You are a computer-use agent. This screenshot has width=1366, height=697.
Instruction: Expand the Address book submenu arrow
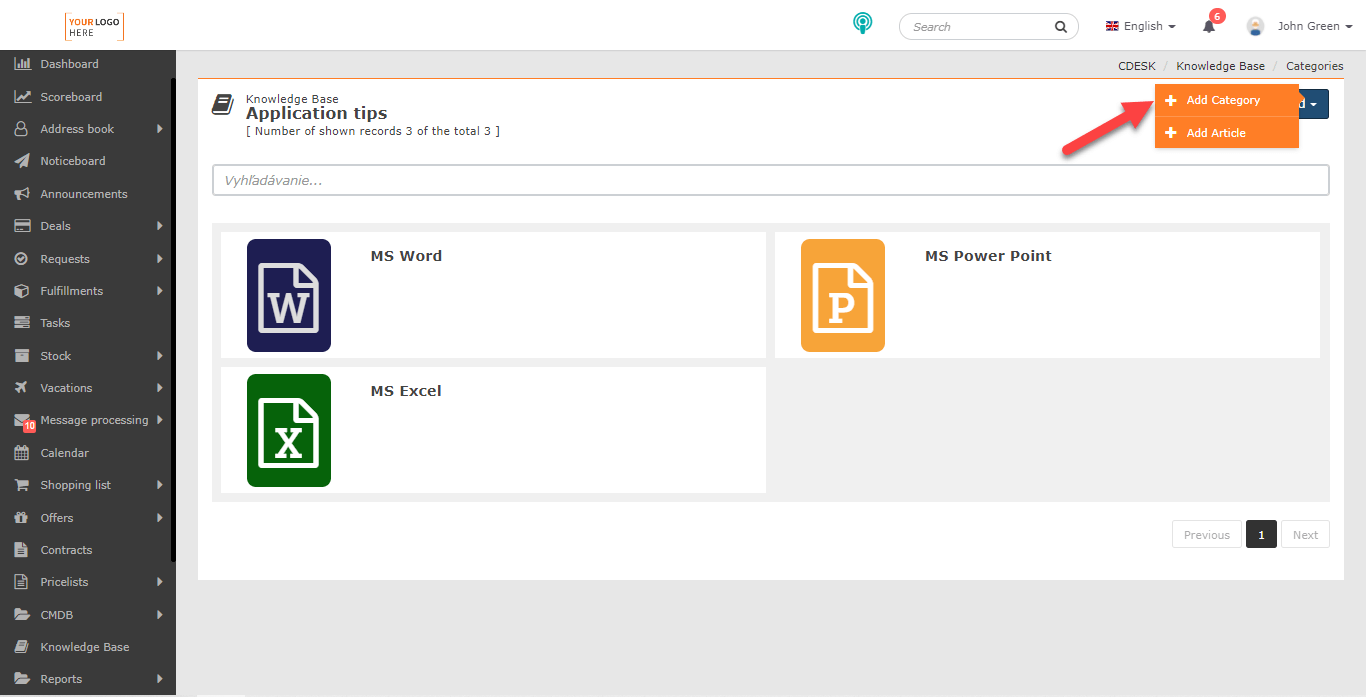(x=160, y=129)
